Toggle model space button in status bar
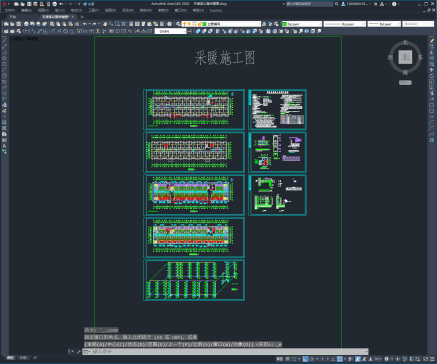 (x=280, y=359)
